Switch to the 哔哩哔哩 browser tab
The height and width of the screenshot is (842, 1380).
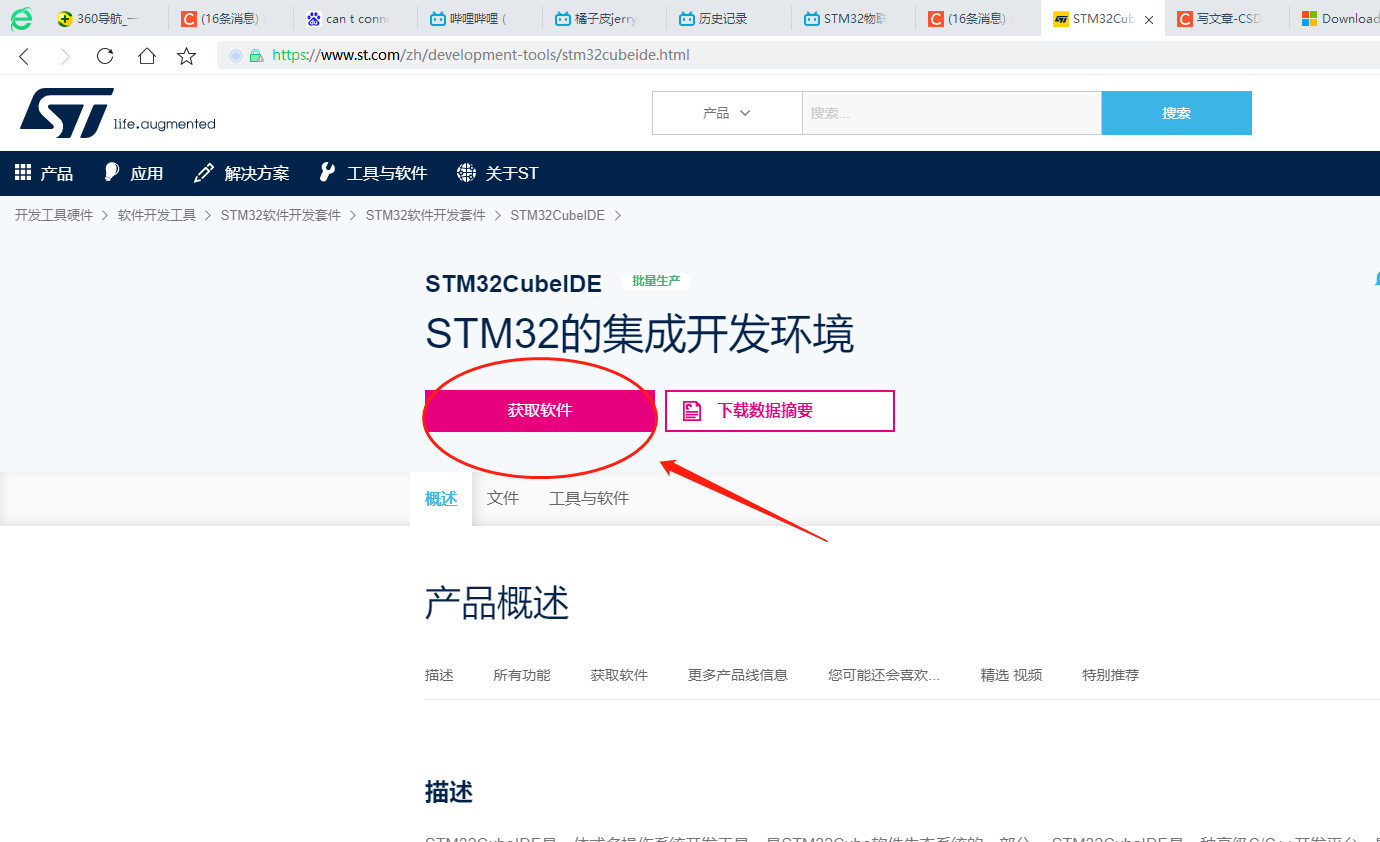(479, 19)
